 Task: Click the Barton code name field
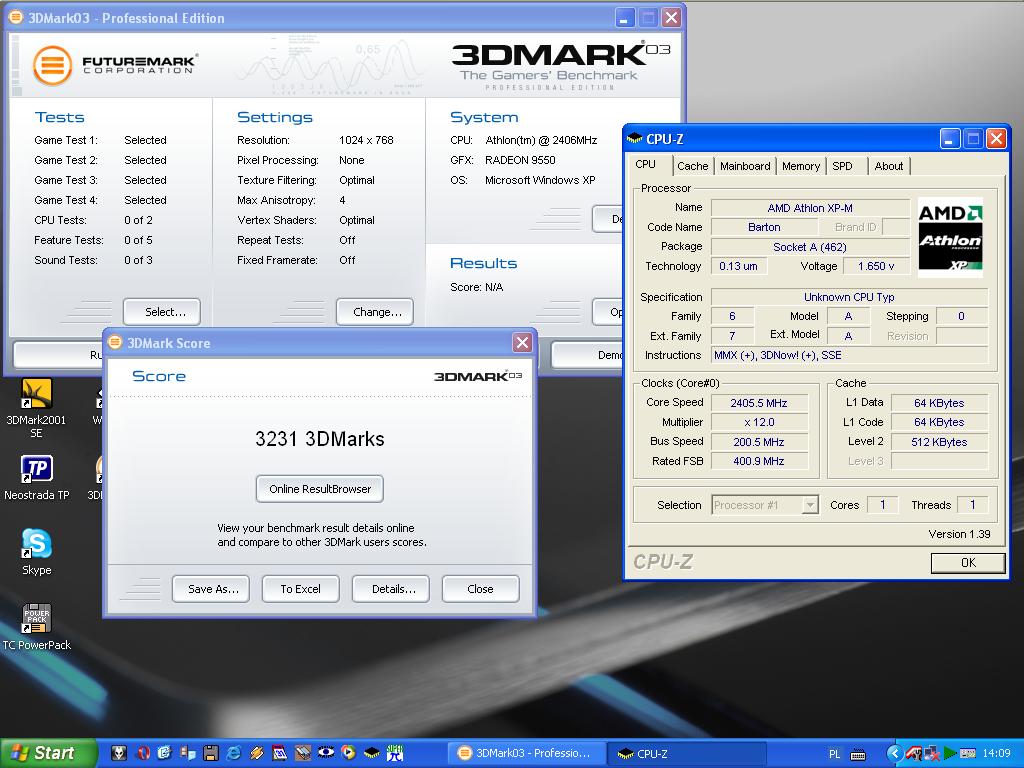point(764,227)
